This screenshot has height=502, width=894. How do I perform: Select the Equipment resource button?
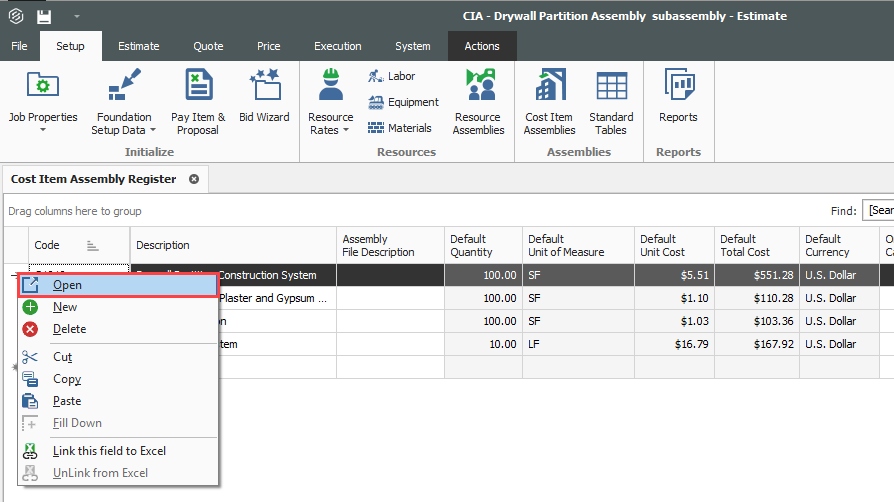click(x=403, y=102)
